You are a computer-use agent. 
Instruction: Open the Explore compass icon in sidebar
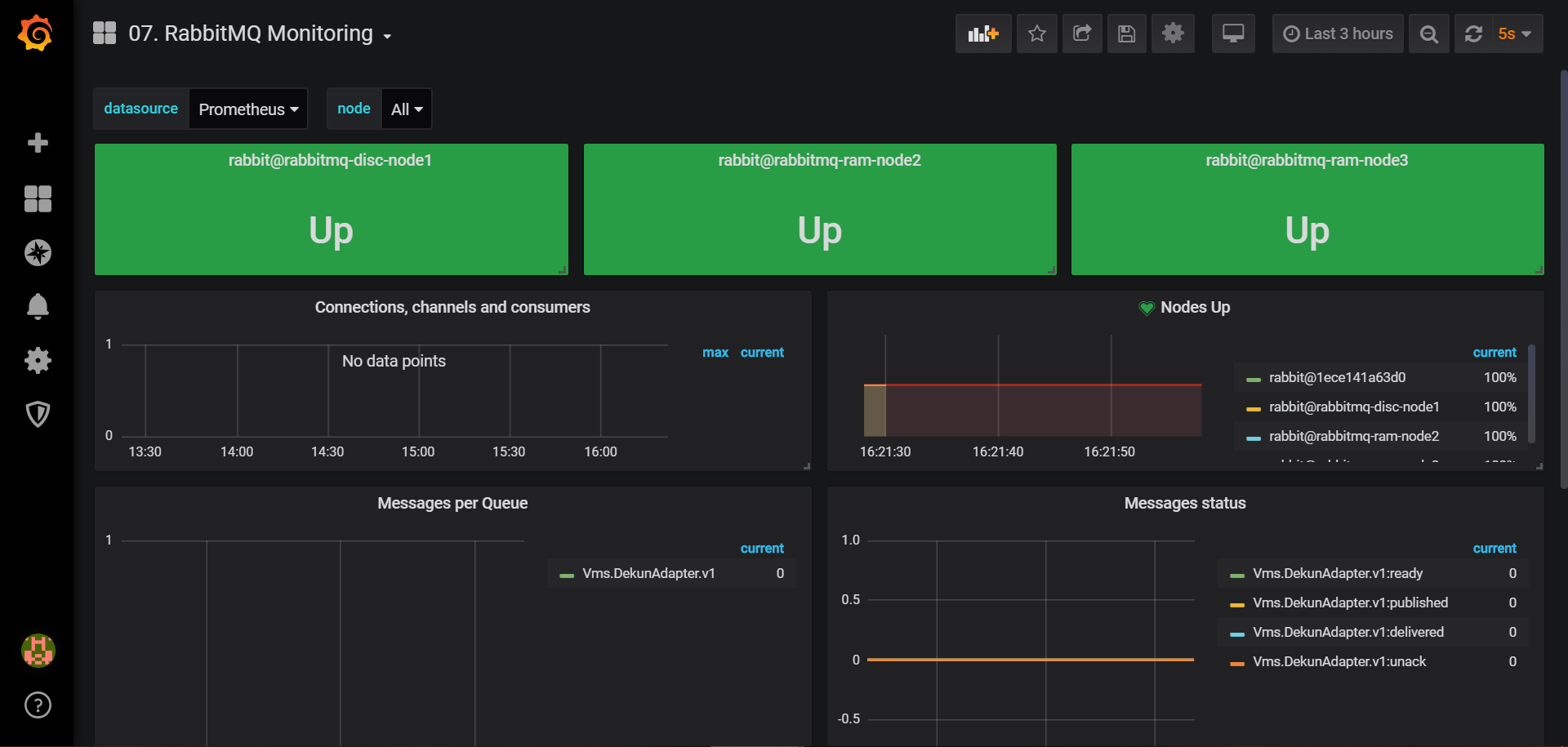point(38,252)
